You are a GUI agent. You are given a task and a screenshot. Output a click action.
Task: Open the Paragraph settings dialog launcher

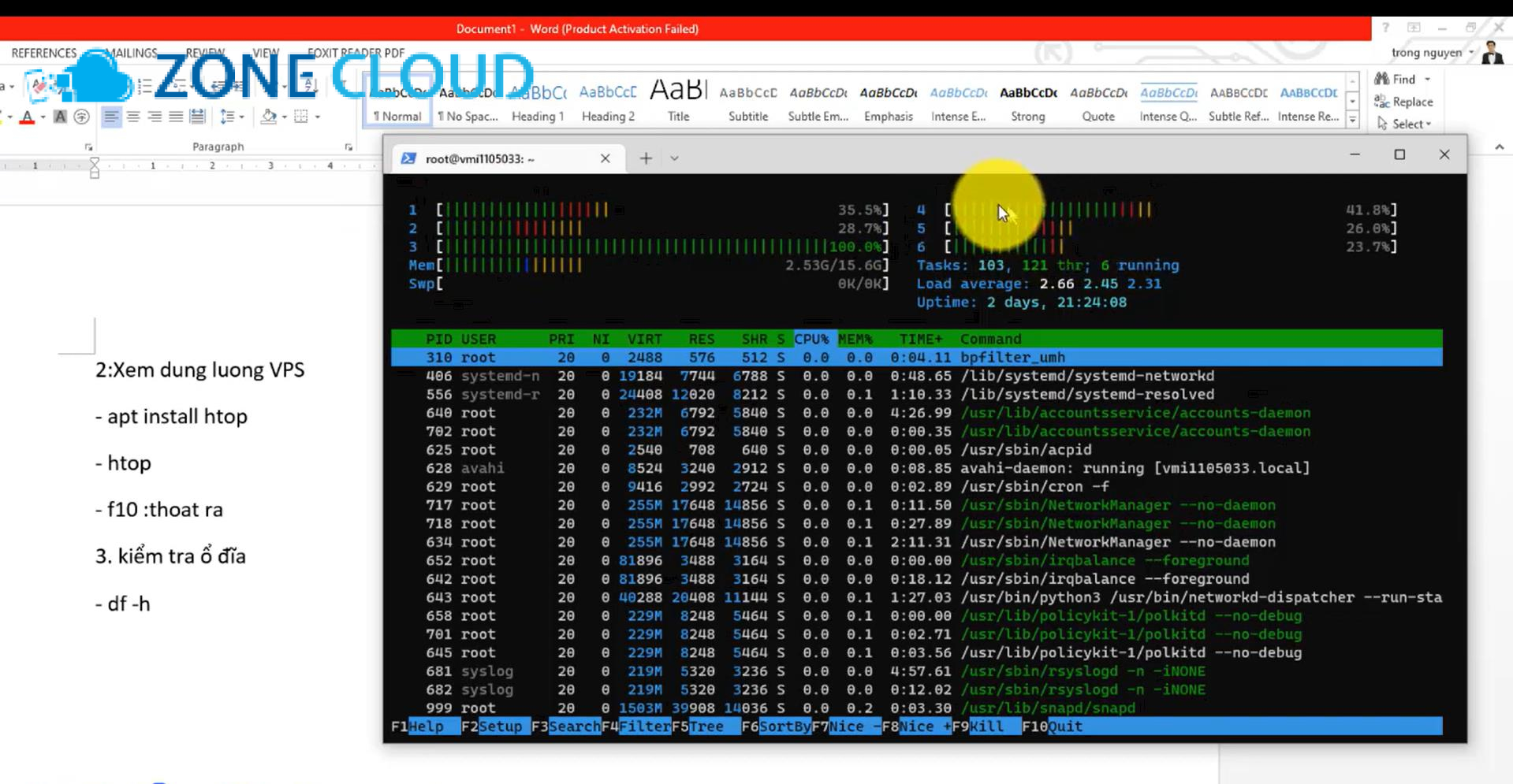[348, 148]
